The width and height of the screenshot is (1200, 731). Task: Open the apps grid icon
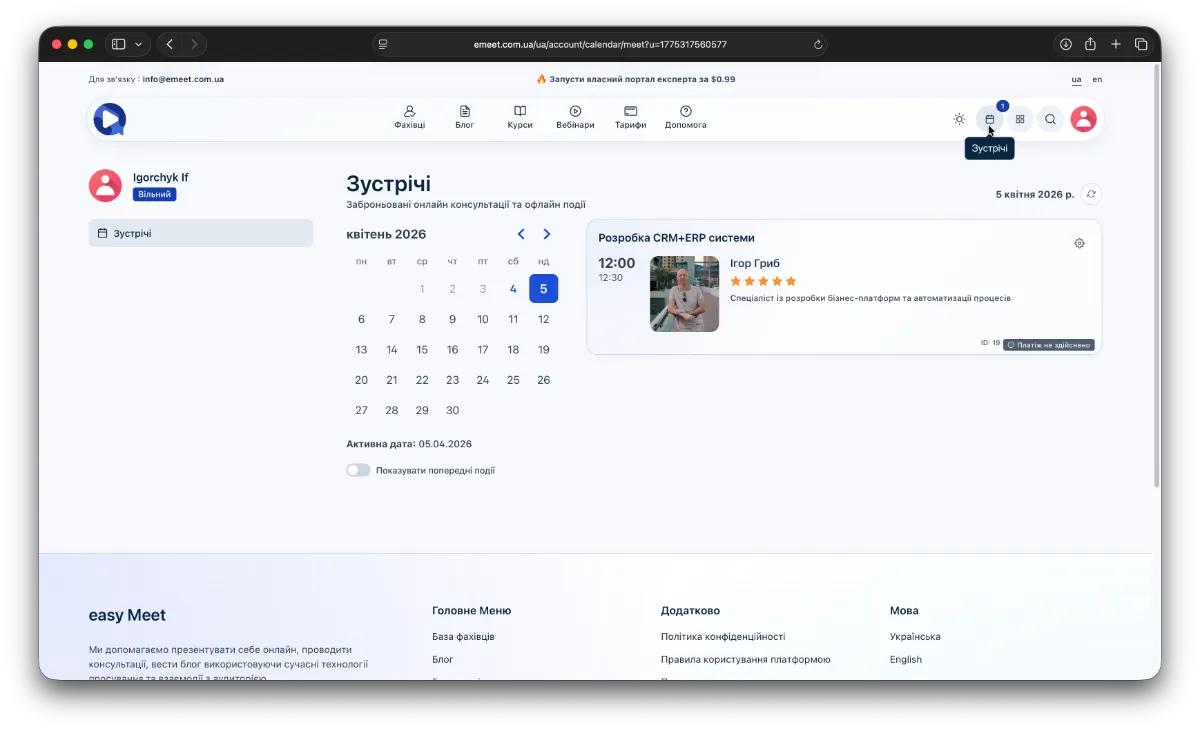click(1020, 119)
